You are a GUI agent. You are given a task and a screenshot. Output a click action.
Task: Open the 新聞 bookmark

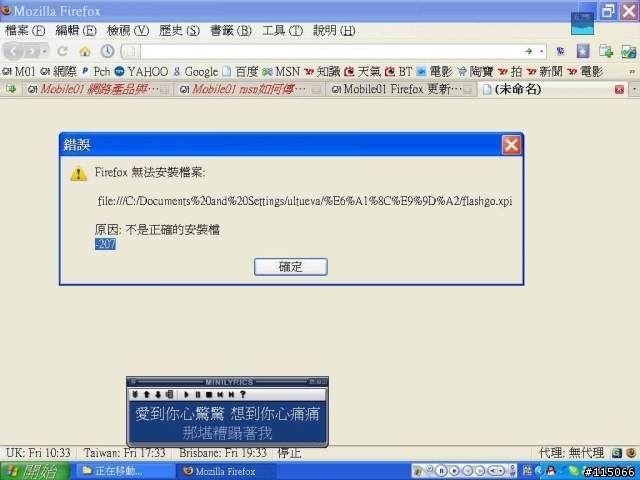coord(545,72)
